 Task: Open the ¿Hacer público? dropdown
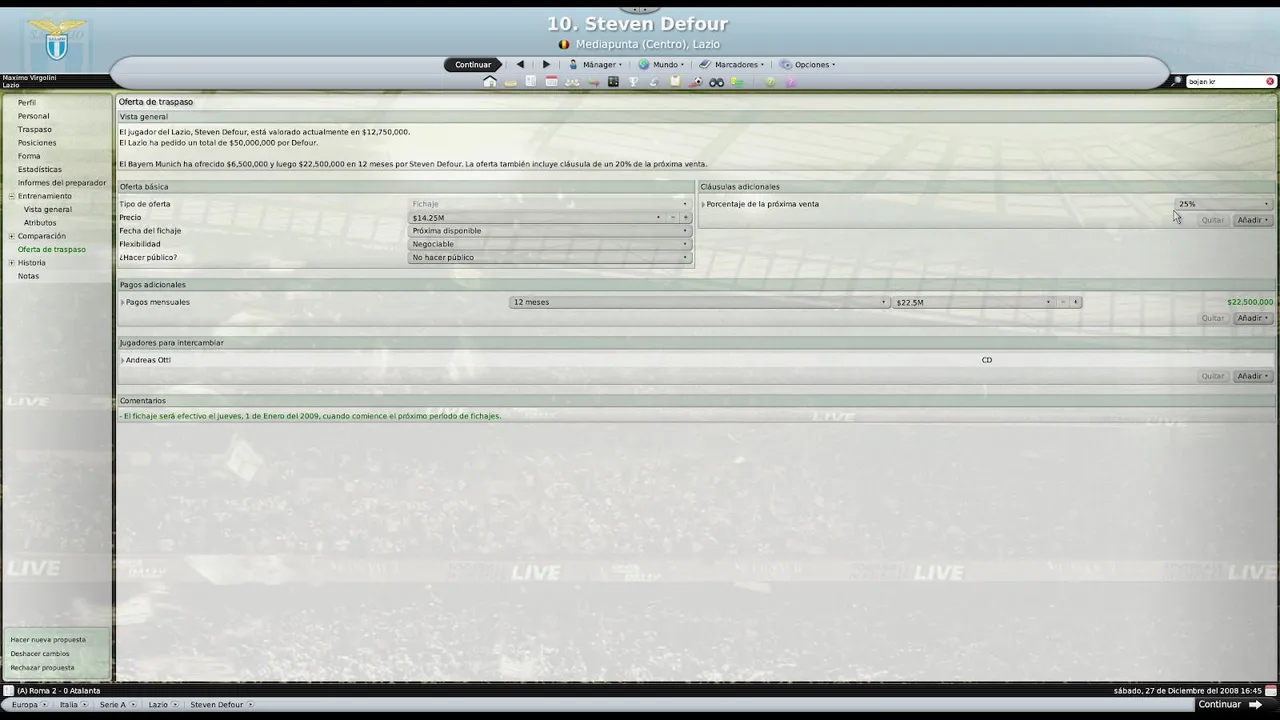pyautogui.click(x=550, y=257)
